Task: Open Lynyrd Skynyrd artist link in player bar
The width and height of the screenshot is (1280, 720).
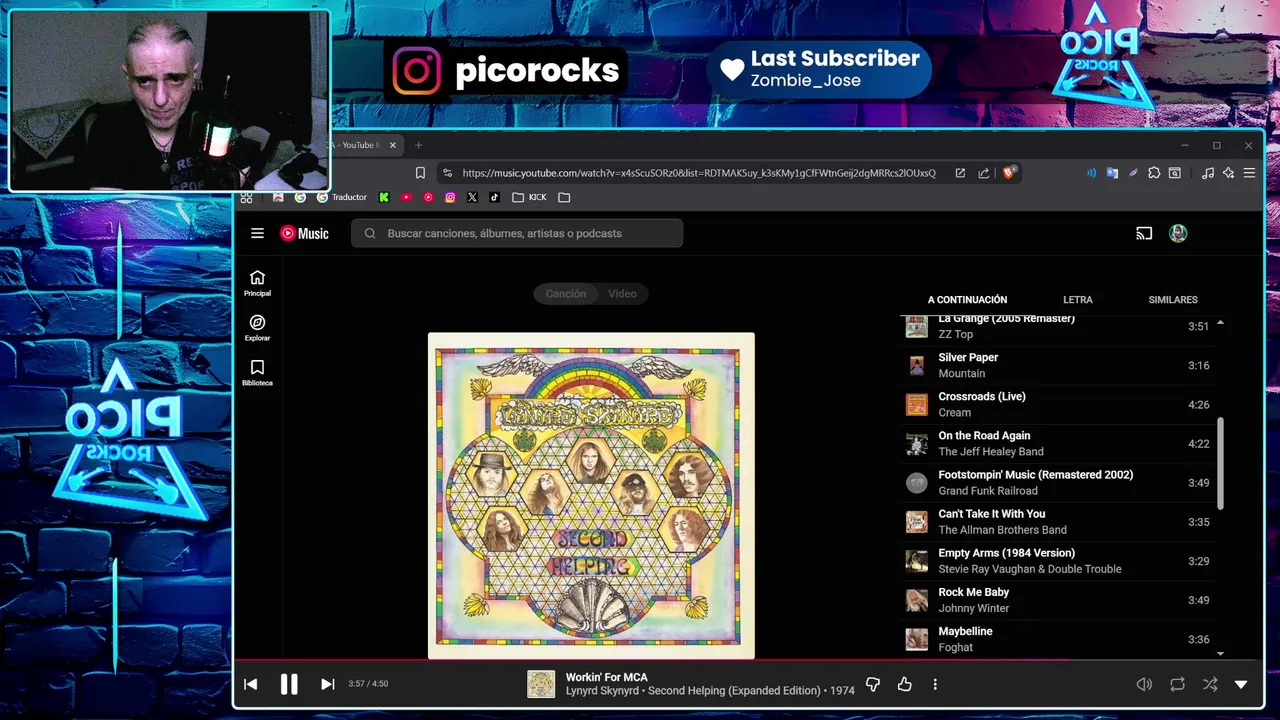Action: click(x=605, y=691)
